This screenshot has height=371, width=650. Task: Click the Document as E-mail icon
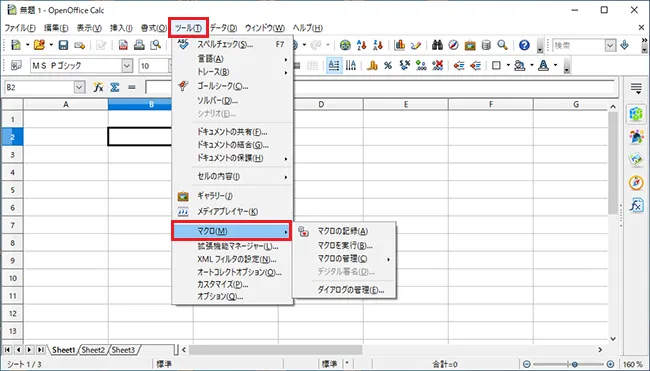[80, 45]
